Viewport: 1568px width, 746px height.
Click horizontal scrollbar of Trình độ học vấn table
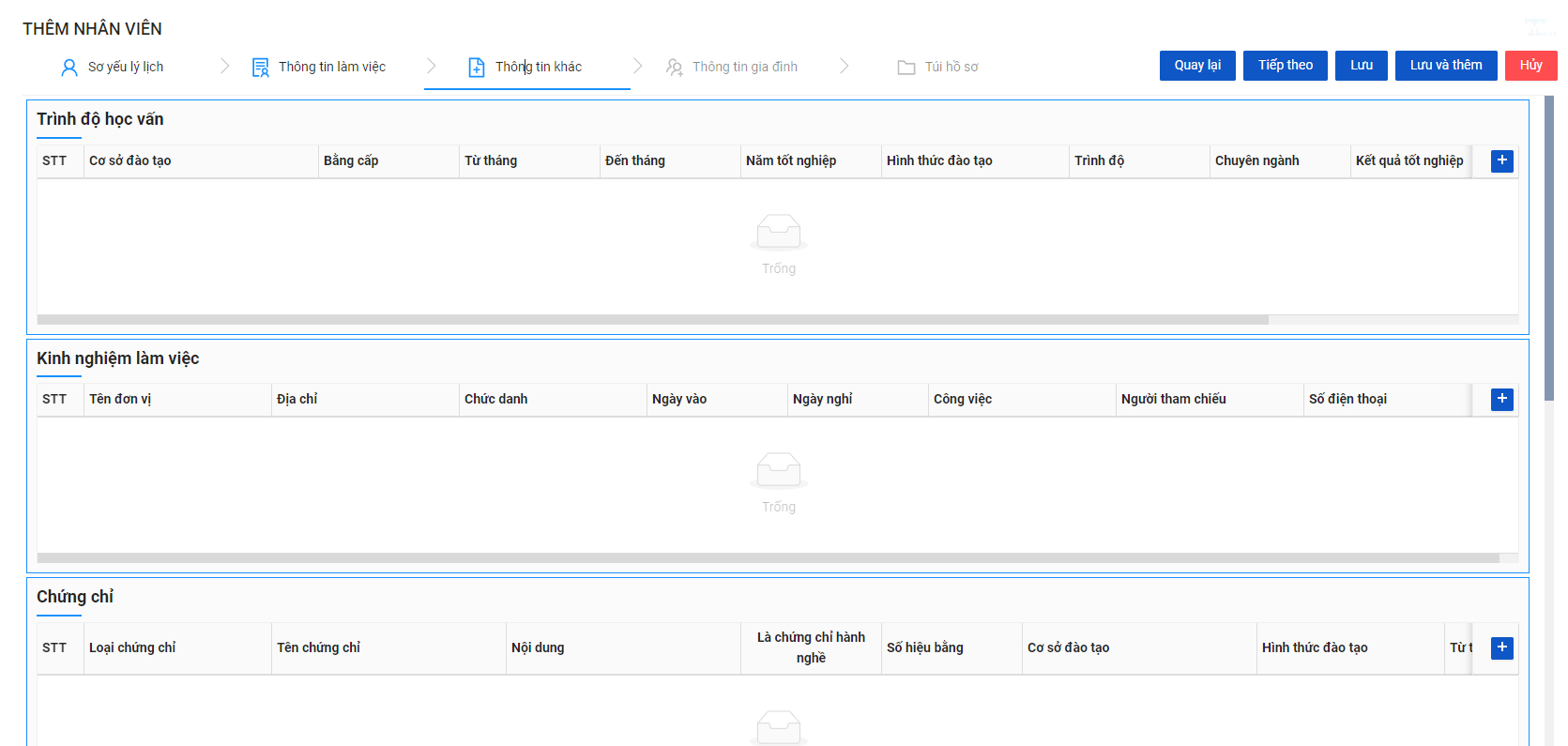(x=652, y=320)
